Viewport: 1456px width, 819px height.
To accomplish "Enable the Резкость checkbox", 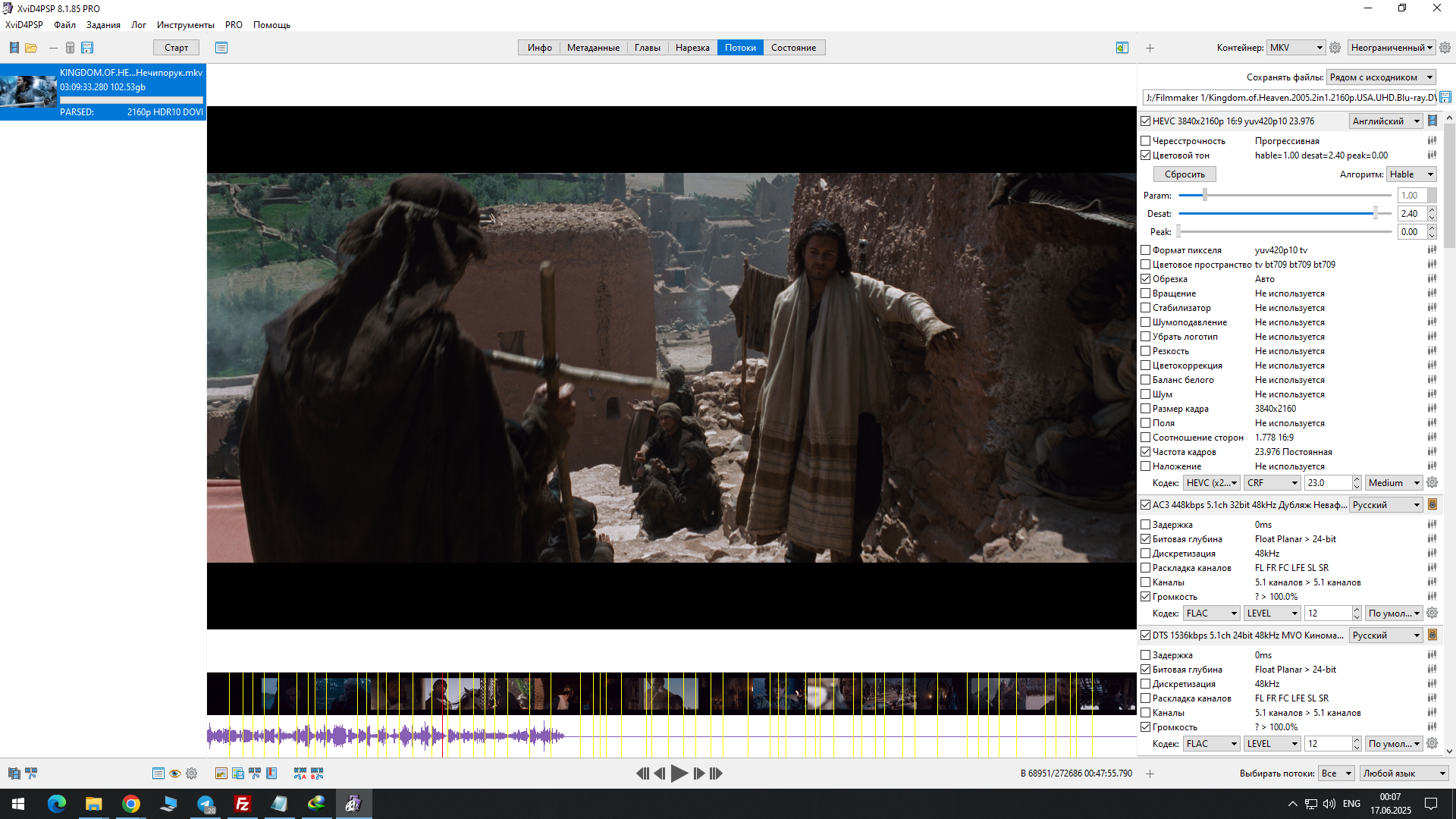I will click(x=1146, y=351).
